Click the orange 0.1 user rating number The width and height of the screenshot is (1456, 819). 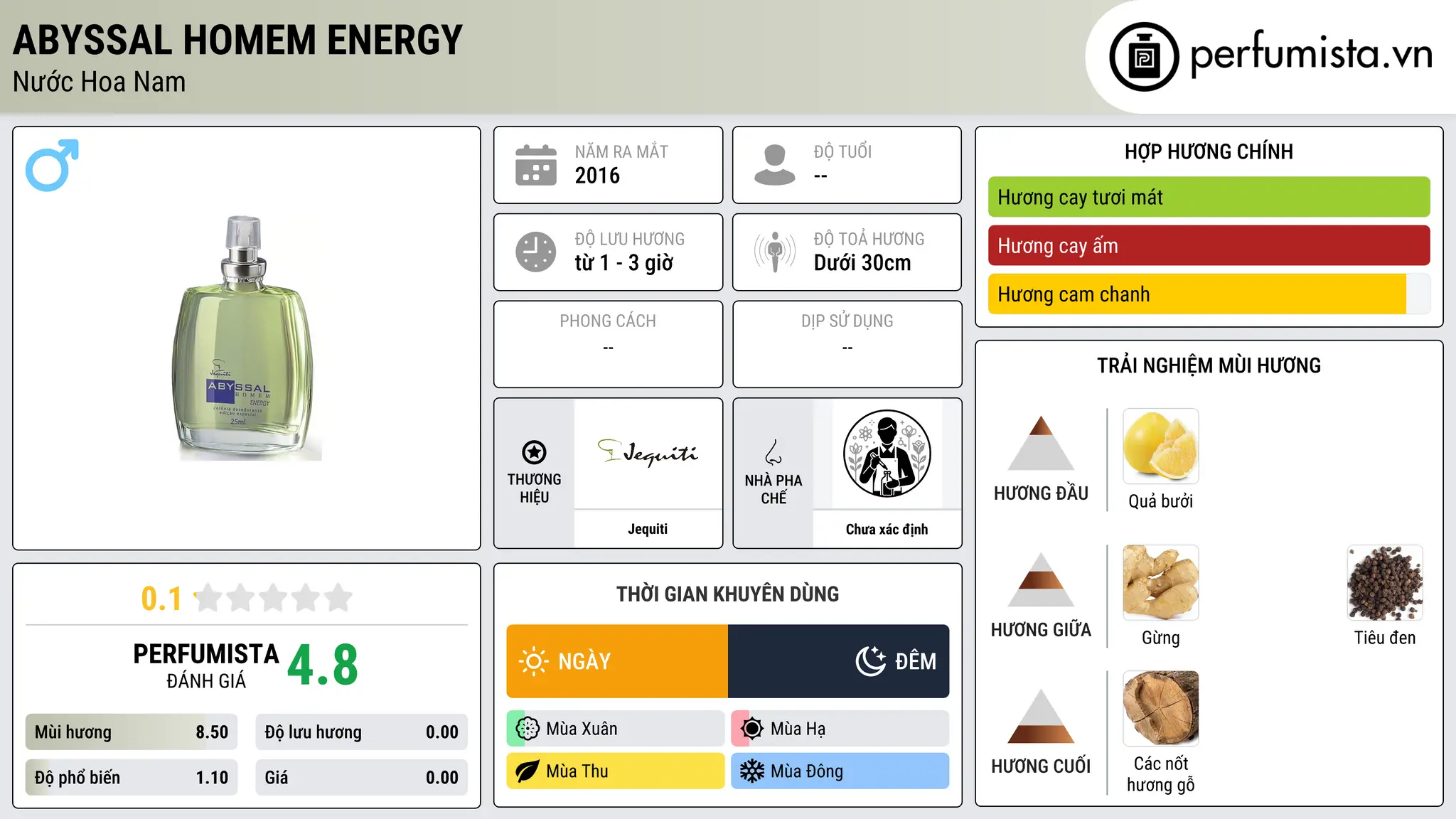[x=161, y=599]
